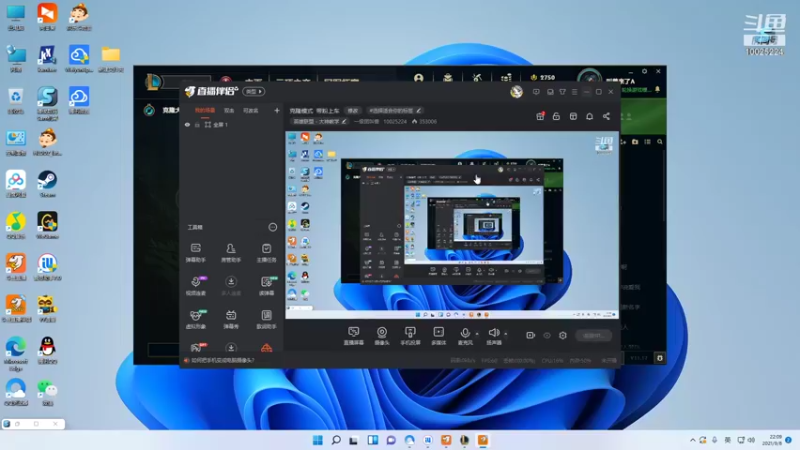800x450 pixels.
Task: Click the 修改 button beside the mode text
Action: click(353, 110)
